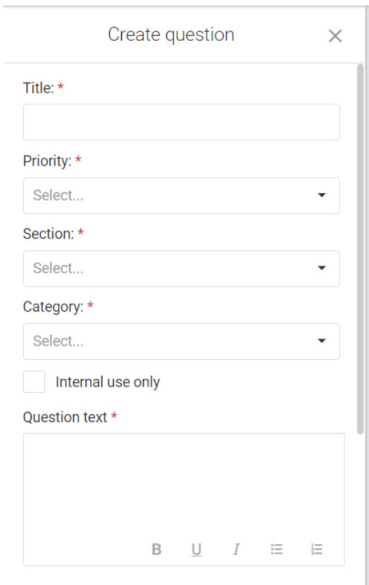This screenshot has height=585, width=369.
Task: Expand the Category dropdown arrow
Action: click(x=322, y=341)
